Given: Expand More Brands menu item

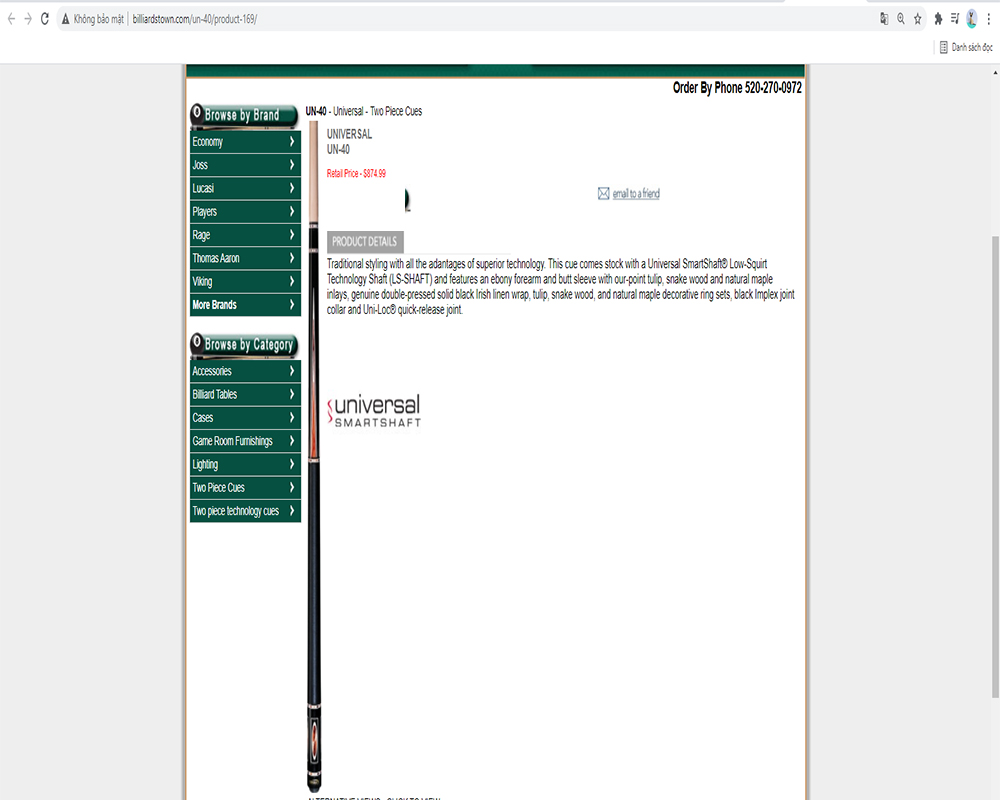Looking at the screenshot, I should 245,305.
